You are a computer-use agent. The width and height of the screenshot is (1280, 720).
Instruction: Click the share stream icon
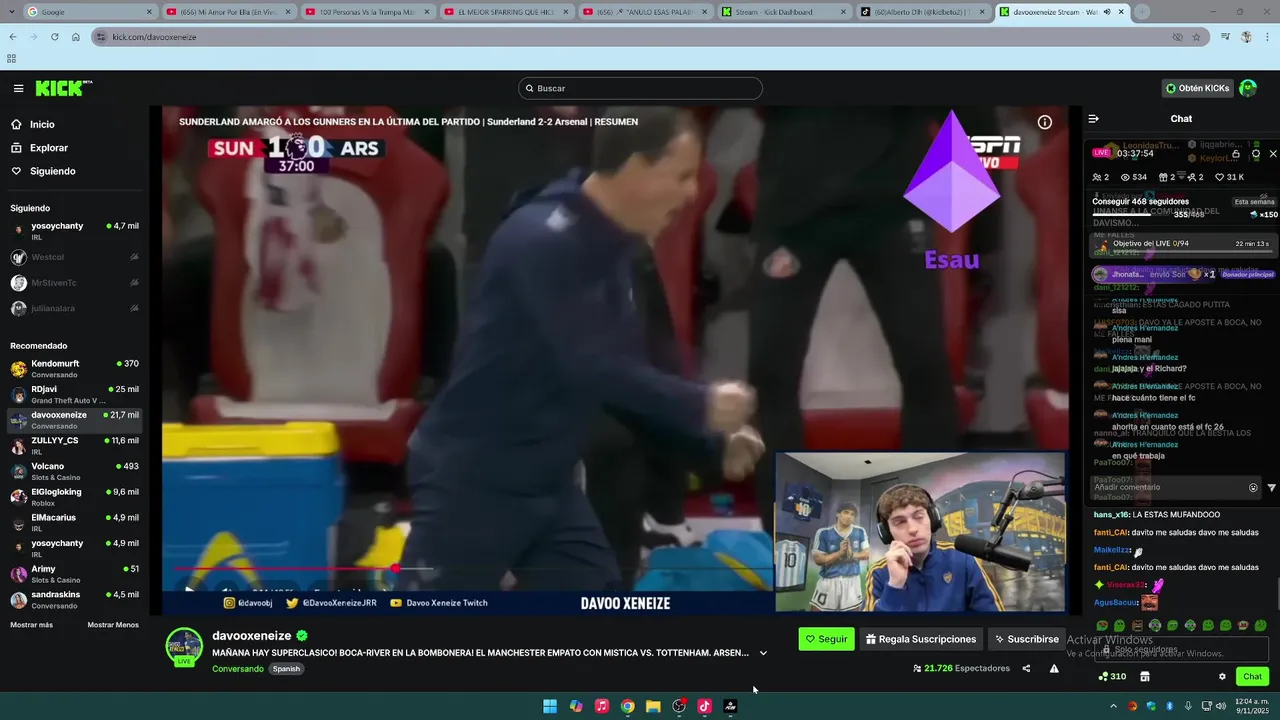tap(1026, 669)
